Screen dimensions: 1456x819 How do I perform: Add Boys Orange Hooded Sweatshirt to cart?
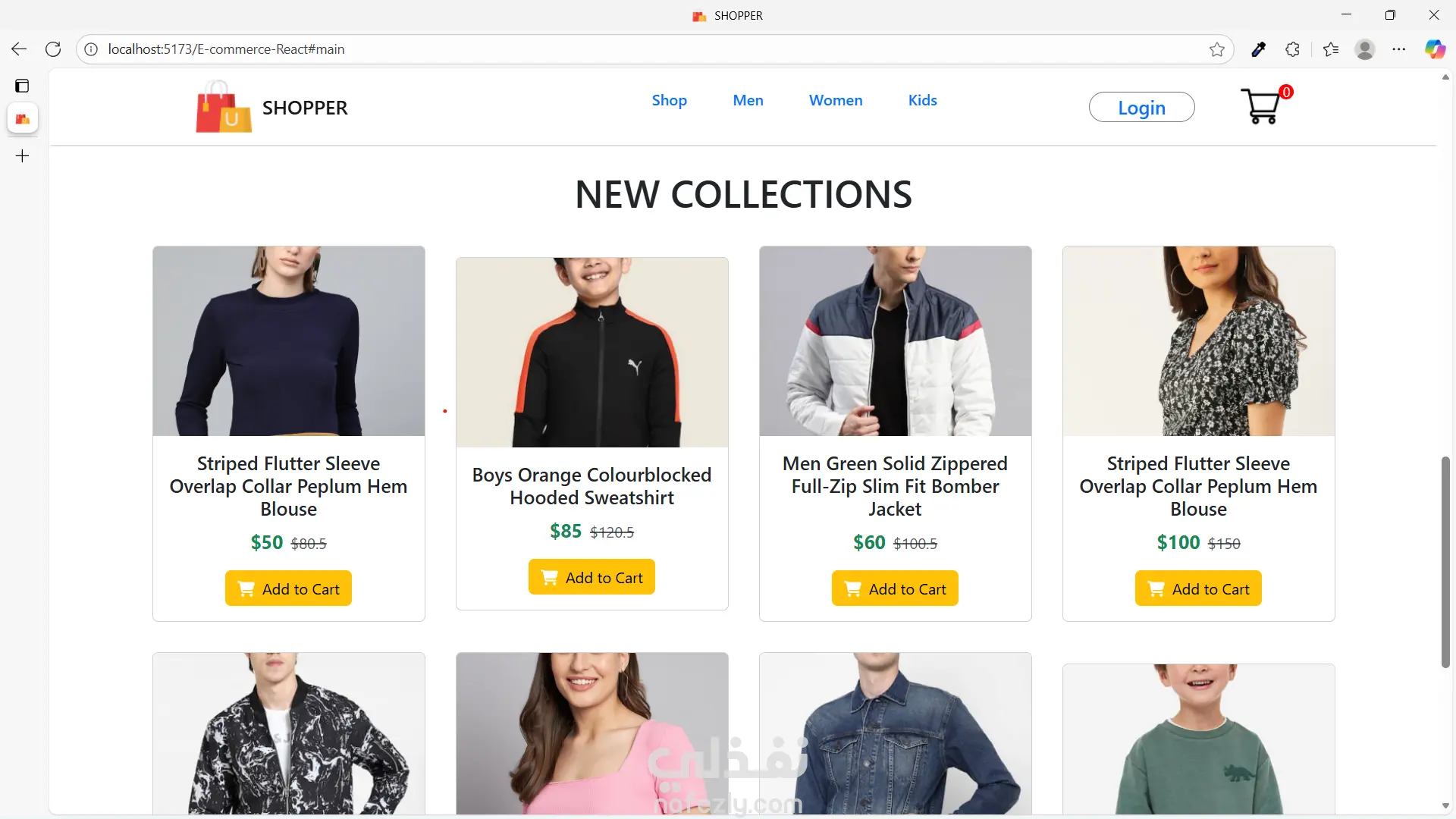(591, 577)
